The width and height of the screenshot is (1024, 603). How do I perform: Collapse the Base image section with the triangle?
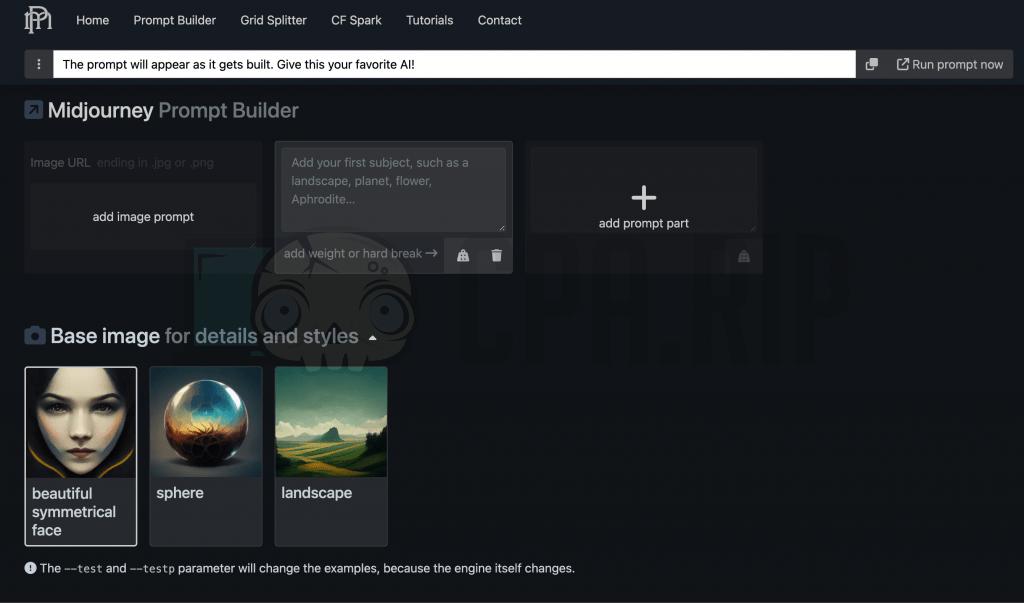click(x=373, y=338)
